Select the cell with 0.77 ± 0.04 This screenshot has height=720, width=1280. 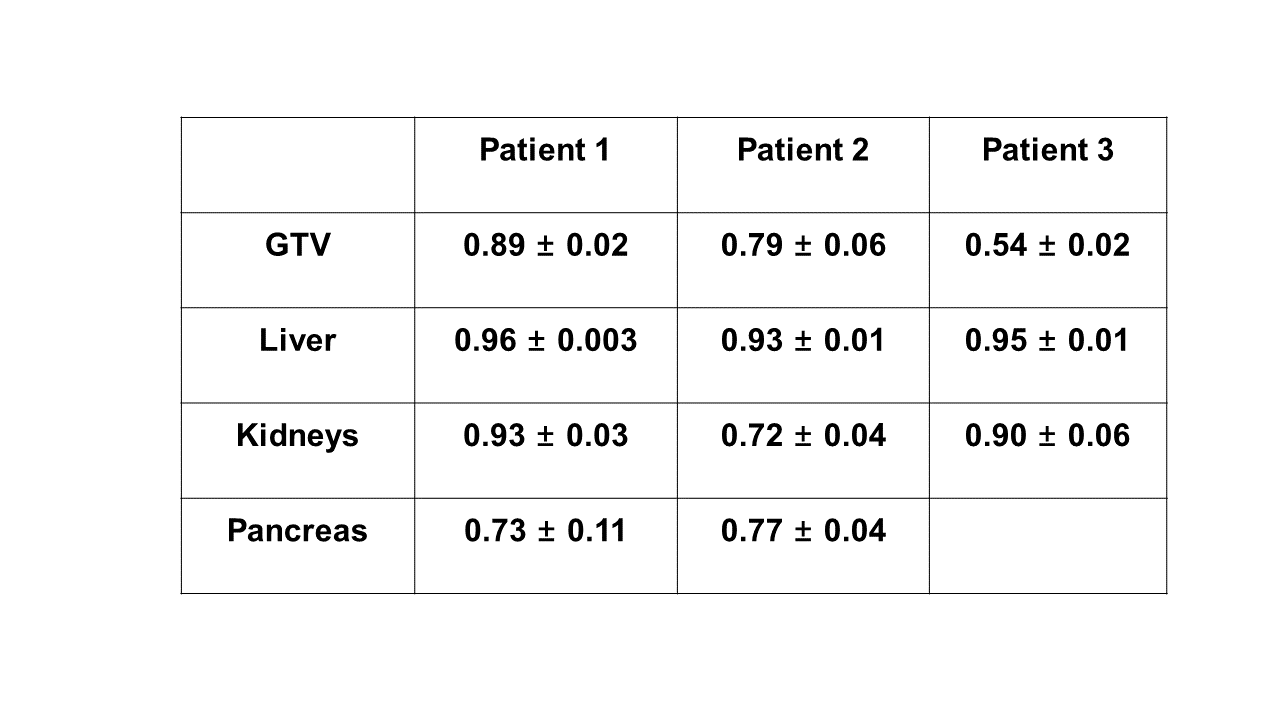[802, 530]
